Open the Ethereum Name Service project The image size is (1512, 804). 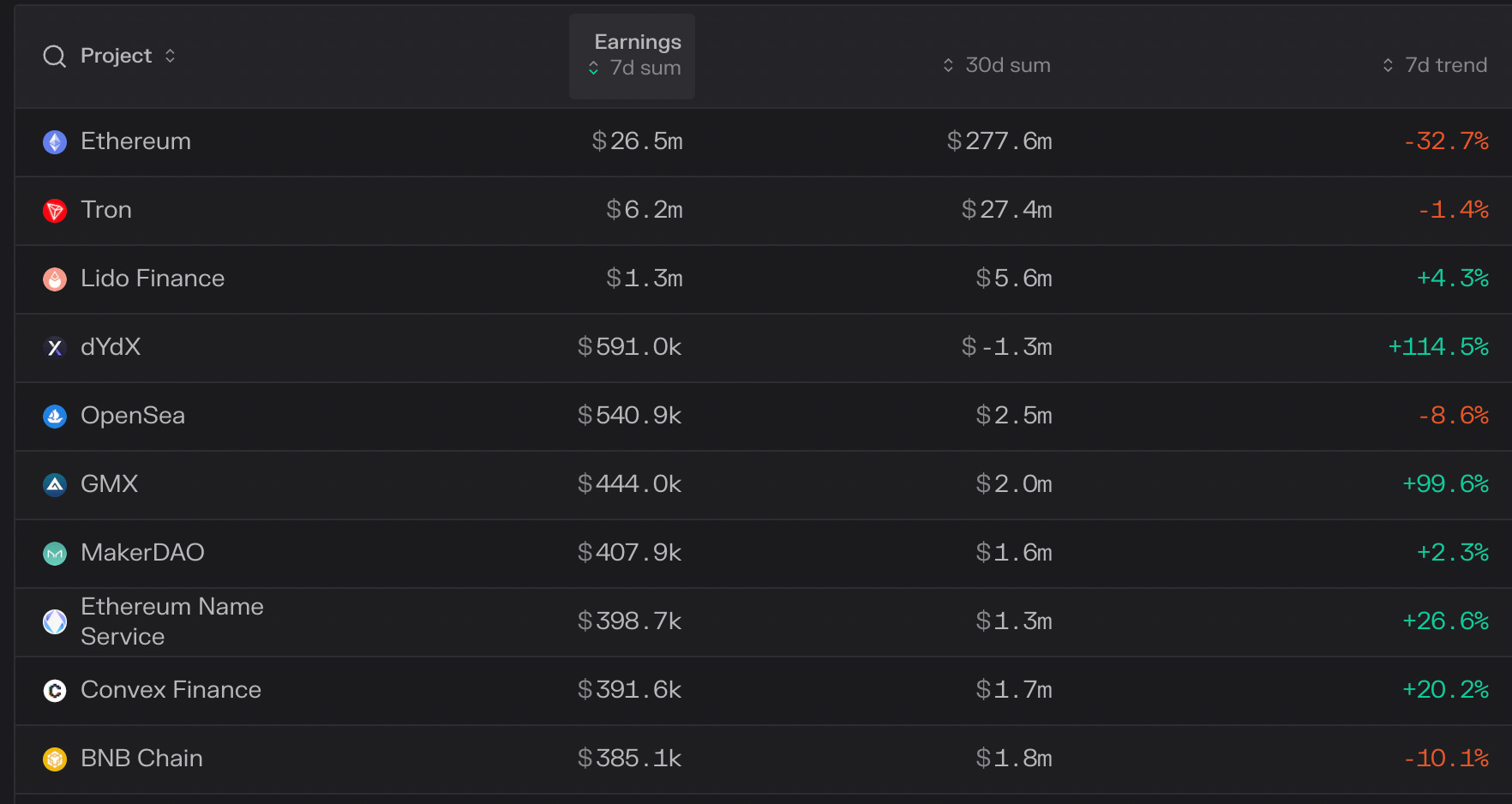(172, 621)
